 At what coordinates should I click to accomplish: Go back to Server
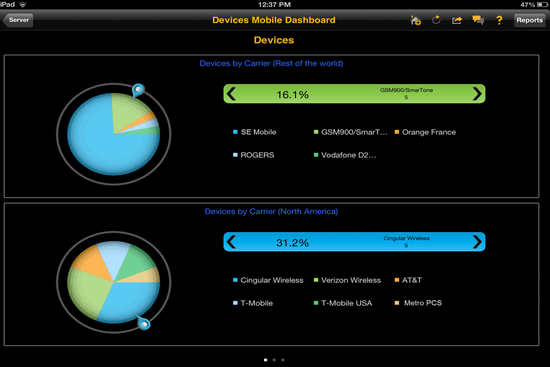(x=18, y=20)
